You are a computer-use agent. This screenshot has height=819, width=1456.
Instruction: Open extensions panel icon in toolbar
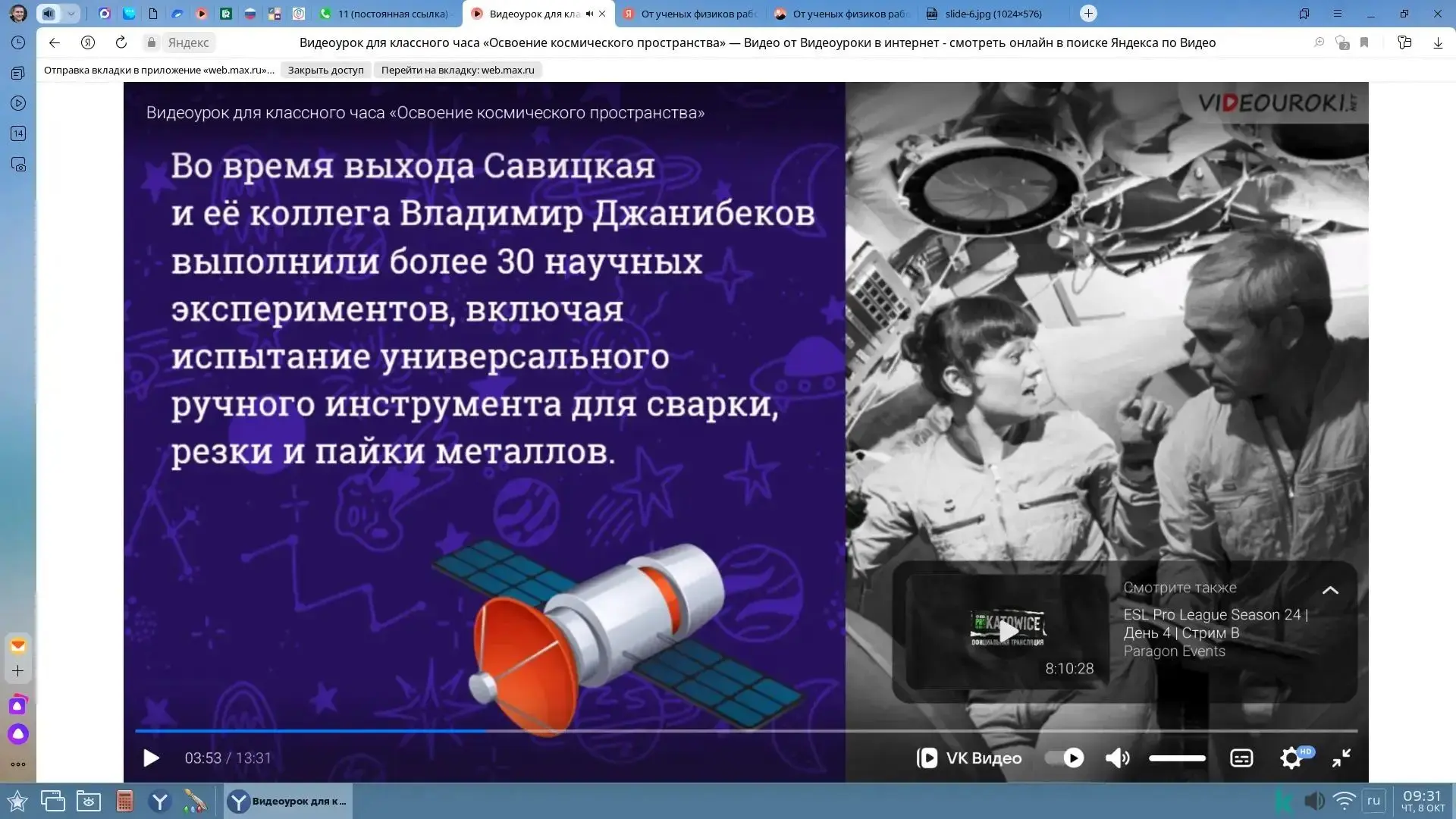pos(1404,42)
